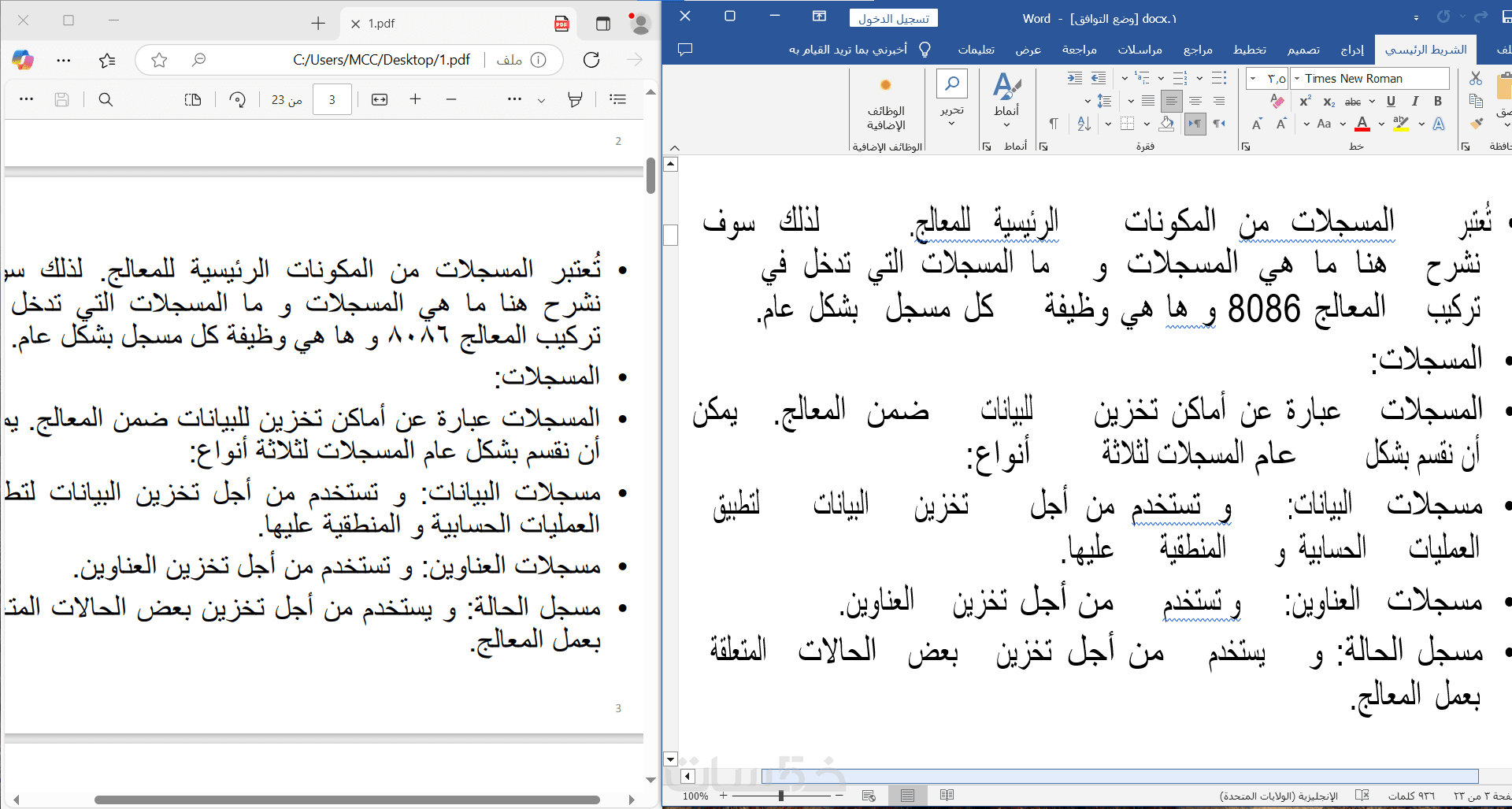The height and width of the screenshot is (809, 1512).
Task: Click the Bold button in Word ribbon
Action: click(1438, 102)
